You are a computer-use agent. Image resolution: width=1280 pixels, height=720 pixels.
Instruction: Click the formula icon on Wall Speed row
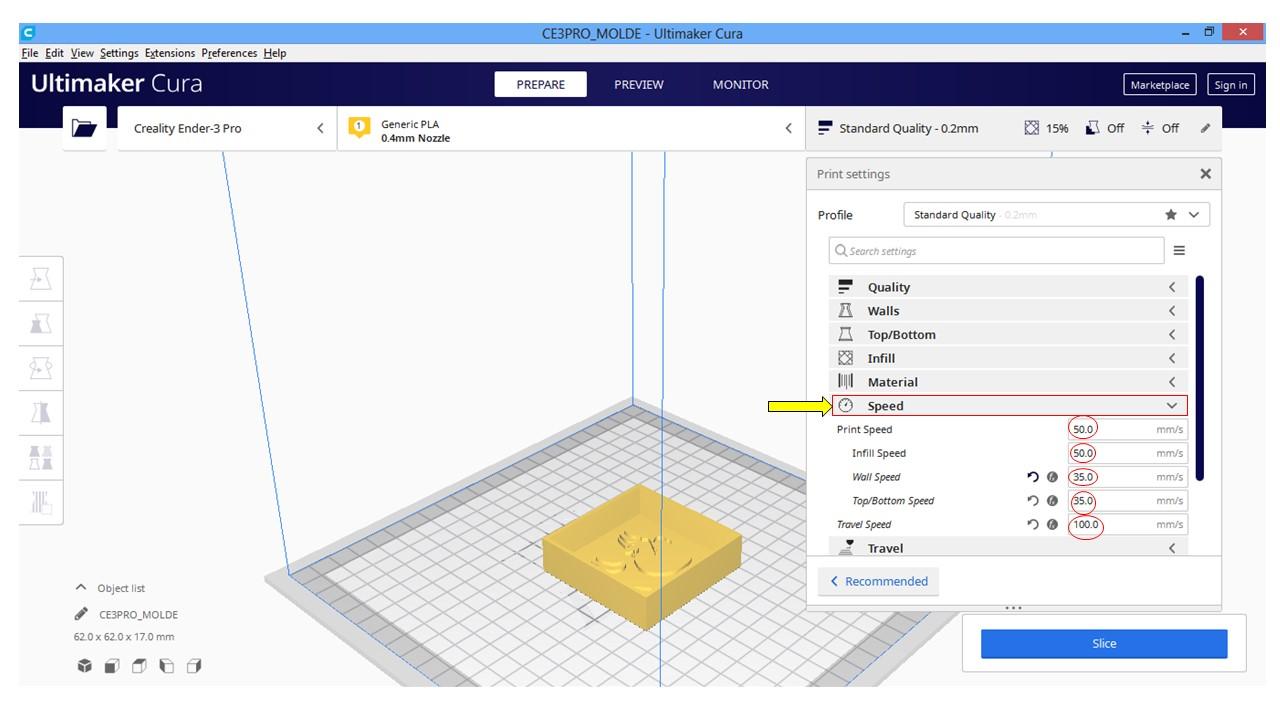click(1052, 477)
